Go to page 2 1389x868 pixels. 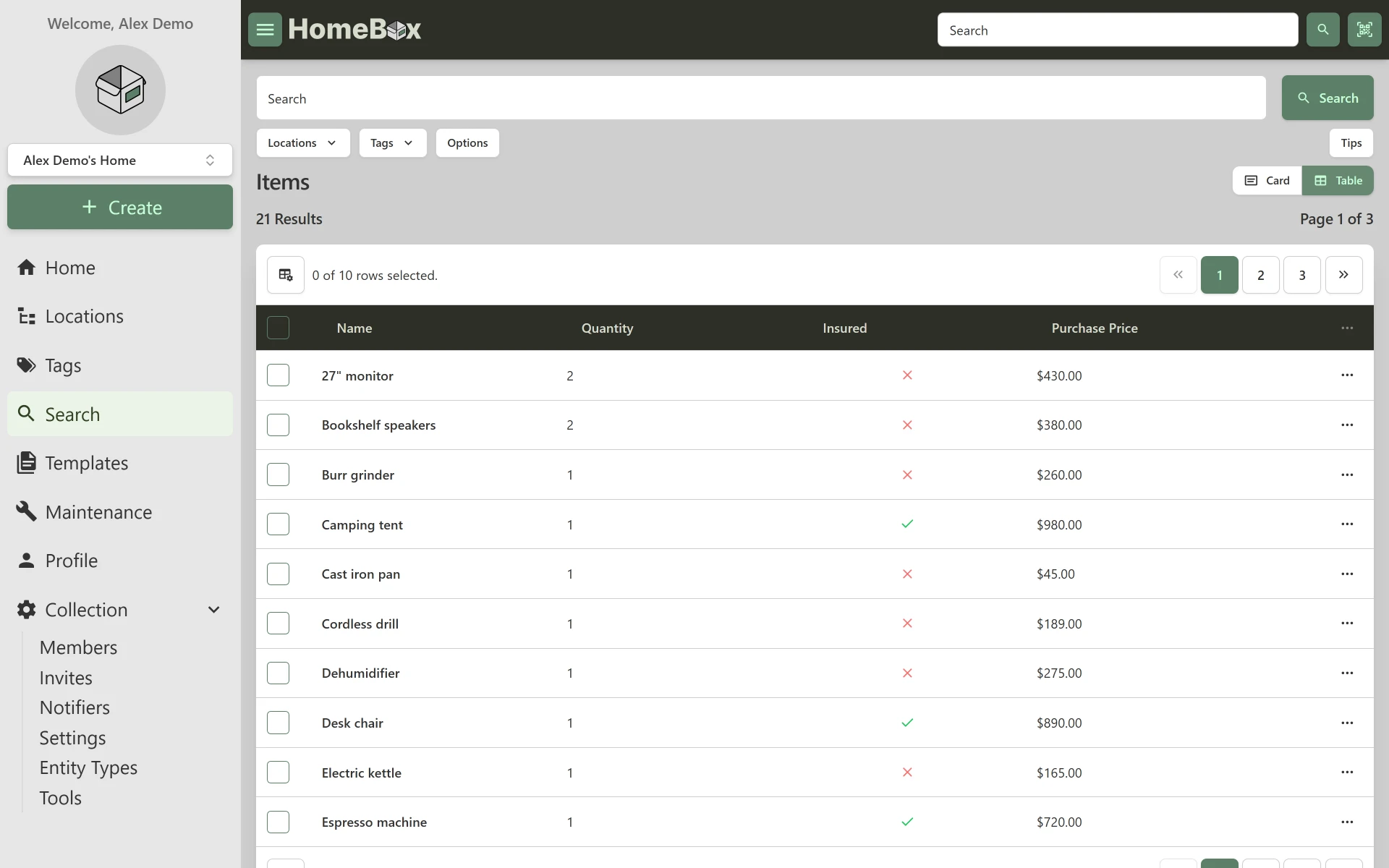tap(1260, 275)
